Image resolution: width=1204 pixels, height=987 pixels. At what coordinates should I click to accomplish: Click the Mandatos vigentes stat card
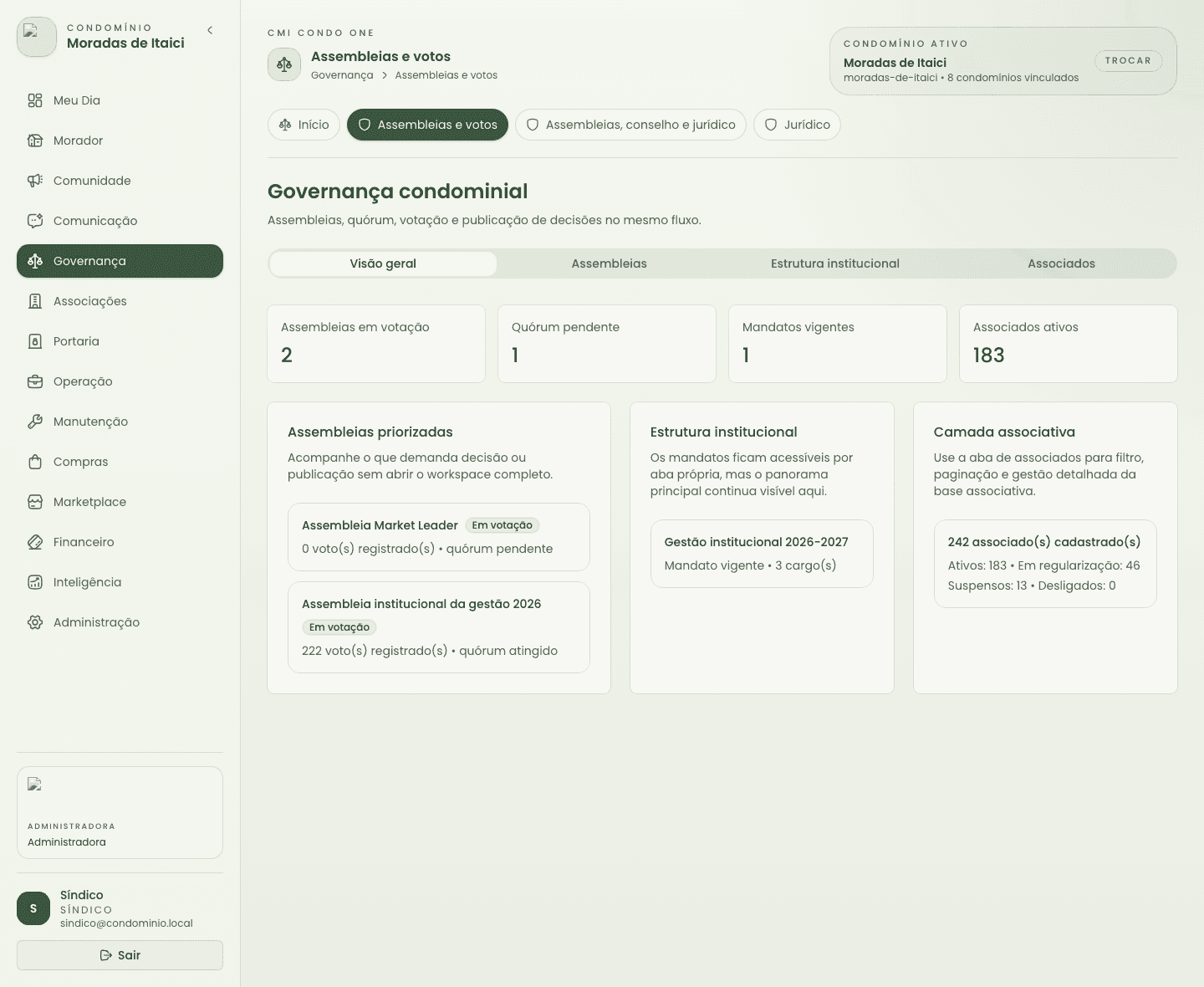[x=838, y=344]
